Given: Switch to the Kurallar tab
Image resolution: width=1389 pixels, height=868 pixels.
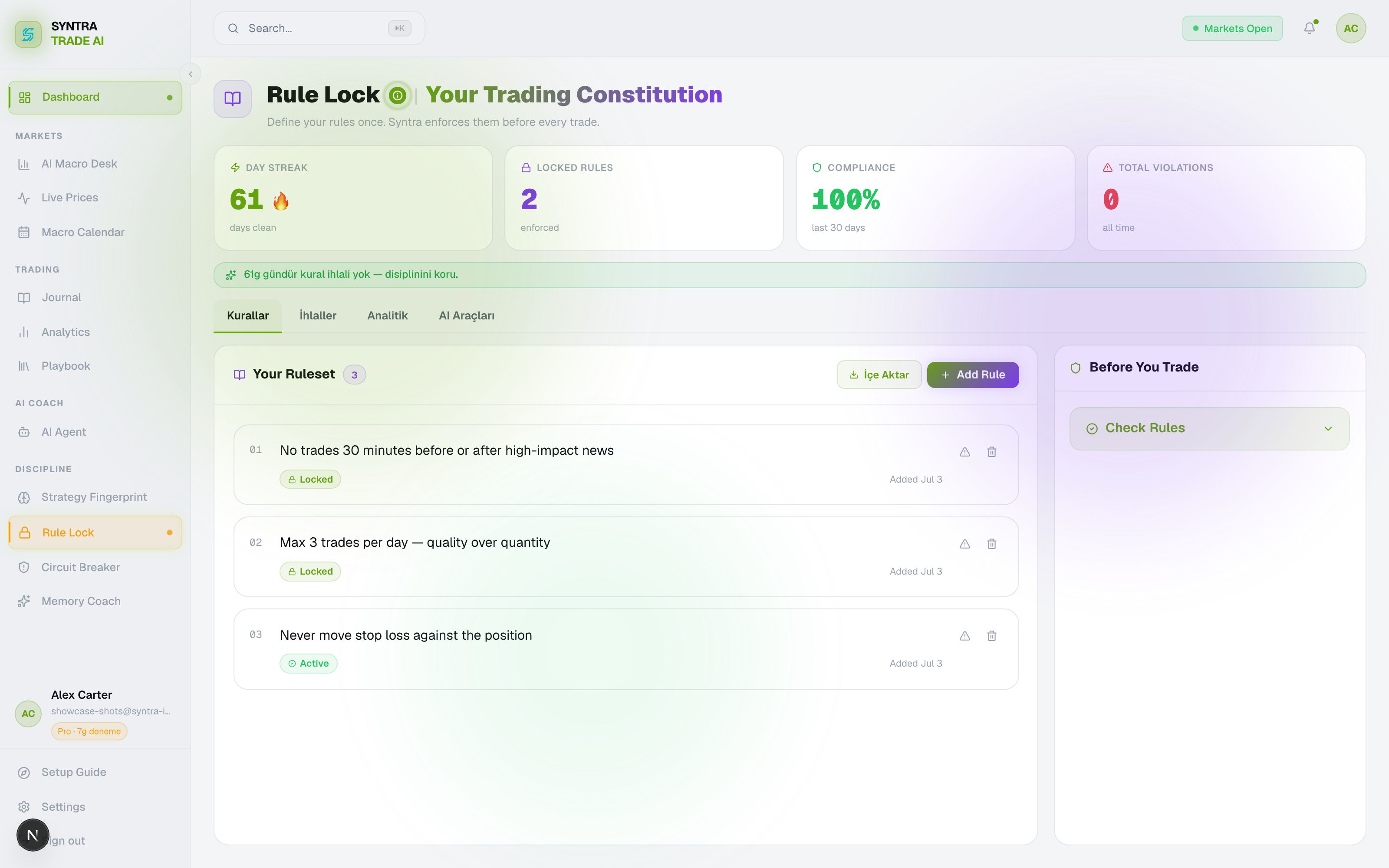Looking at the screenshot, I should (248, 316).
